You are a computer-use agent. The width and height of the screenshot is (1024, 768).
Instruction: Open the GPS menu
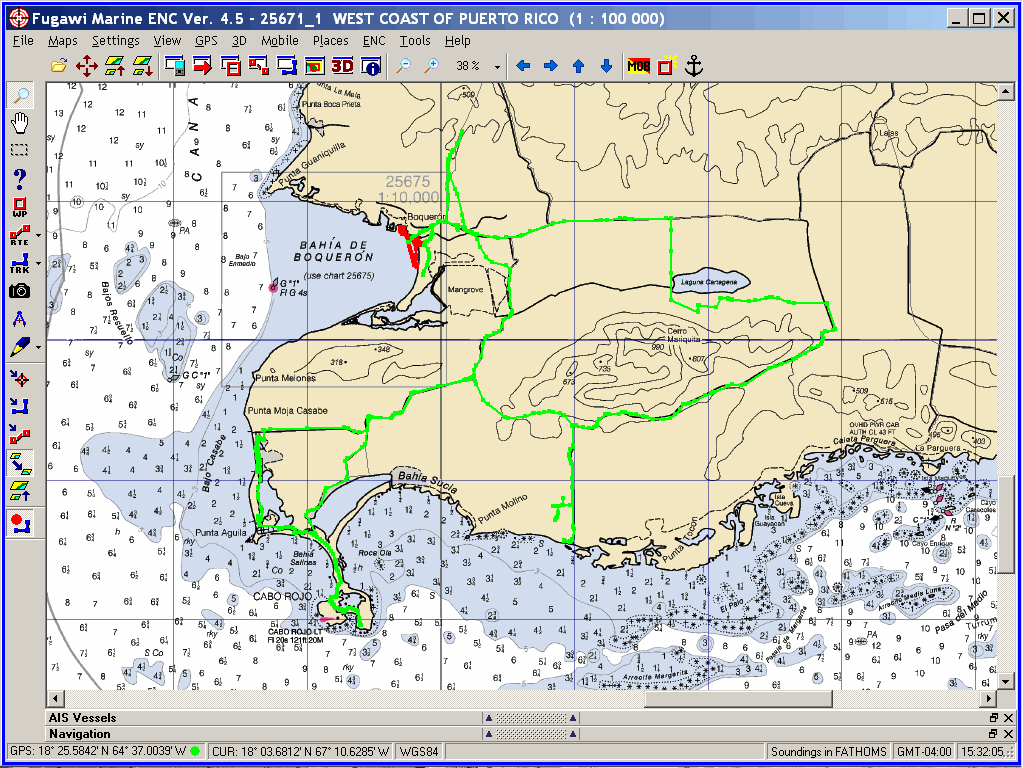coord(206,40)
